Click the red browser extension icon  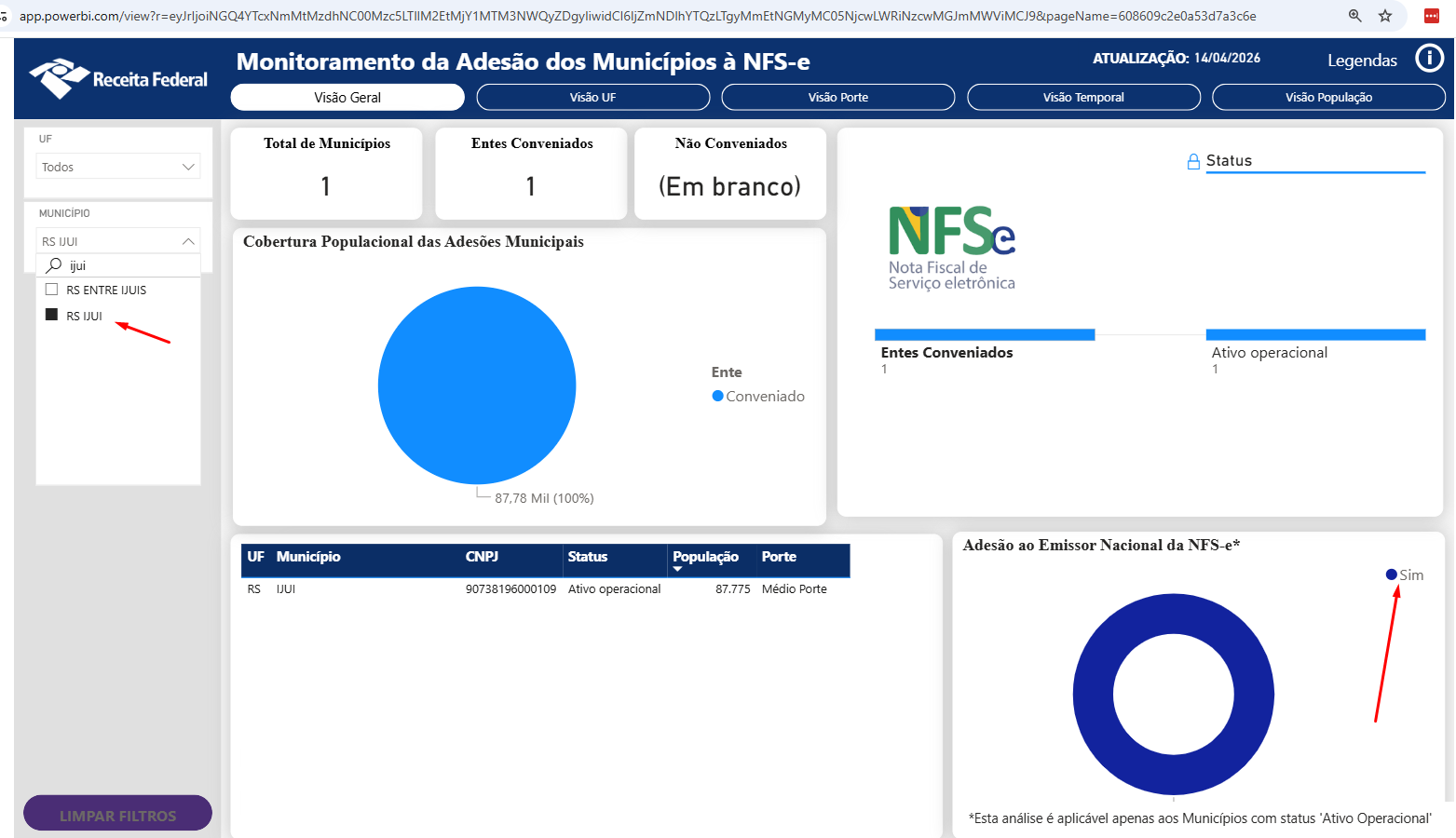[1432, 16]
